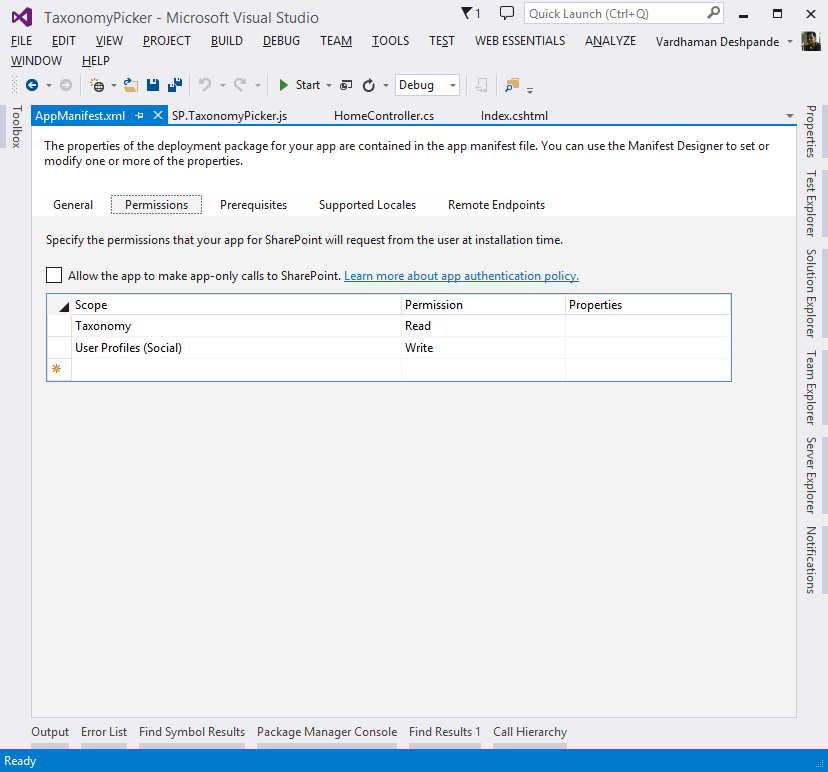Click the Undo toolbar icon
The width and height of the screenshot is (828, 772).
click(x=205, y=84)
